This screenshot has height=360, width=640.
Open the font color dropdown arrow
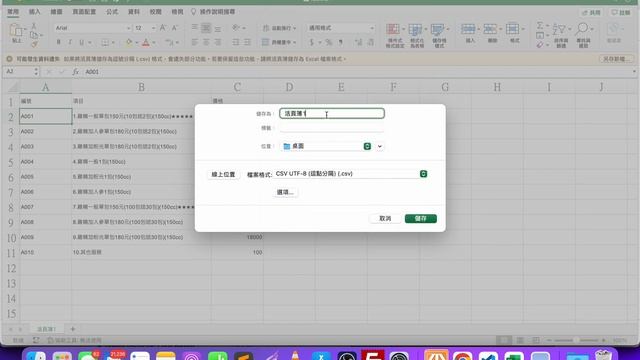154,42
